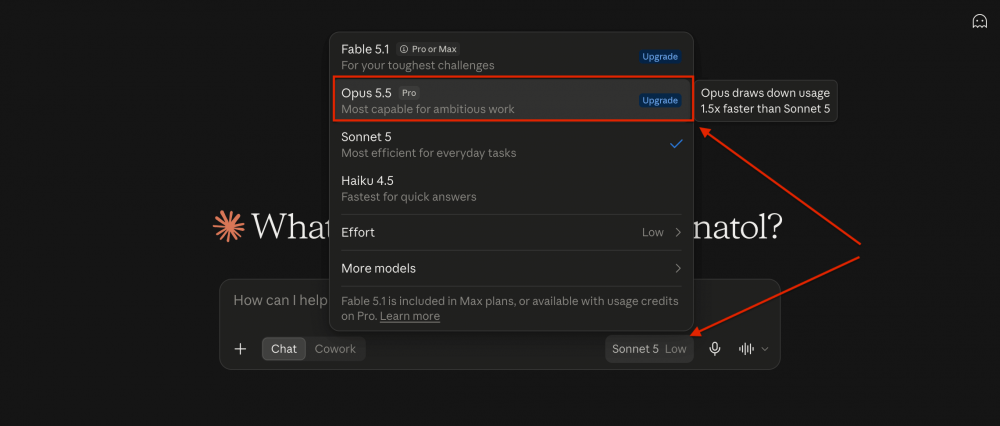Viewport: 1000px width, 426px height.
Task: Click the checkmark next to Sonnet 5
Action: [x=676, y=143]
